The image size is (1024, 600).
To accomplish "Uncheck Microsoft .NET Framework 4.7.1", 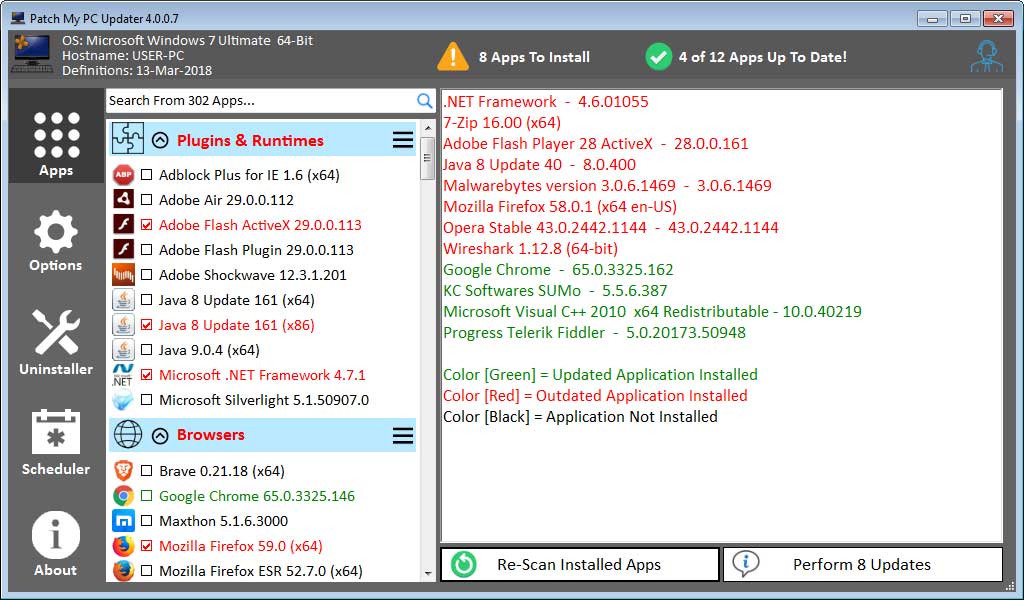I will (x=147, y=375).
